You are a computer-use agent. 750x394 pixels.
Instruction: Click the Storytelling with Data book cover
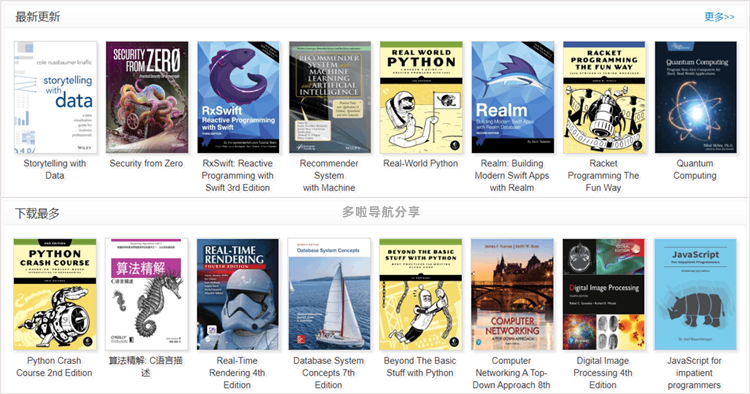55,97
